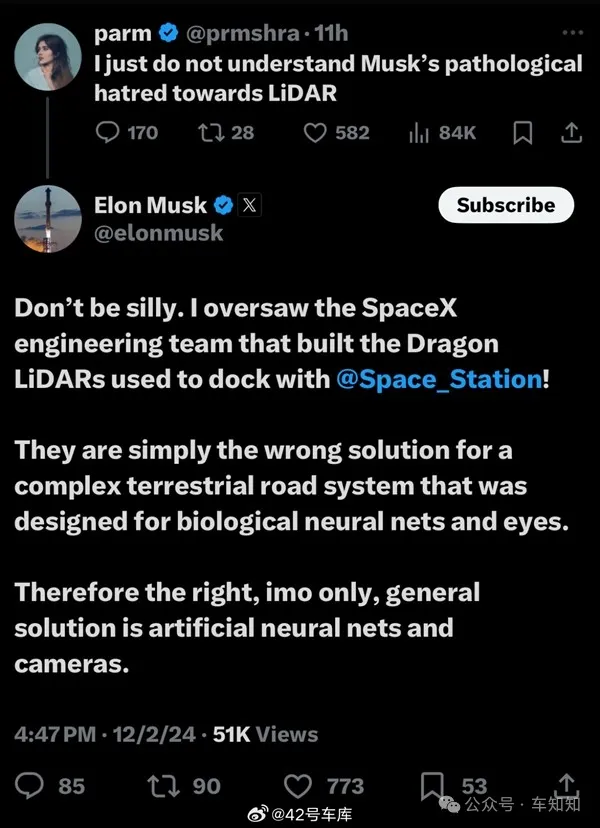Like Elon Musk's tweet
The image size is (600, 828).
point(298,785)
